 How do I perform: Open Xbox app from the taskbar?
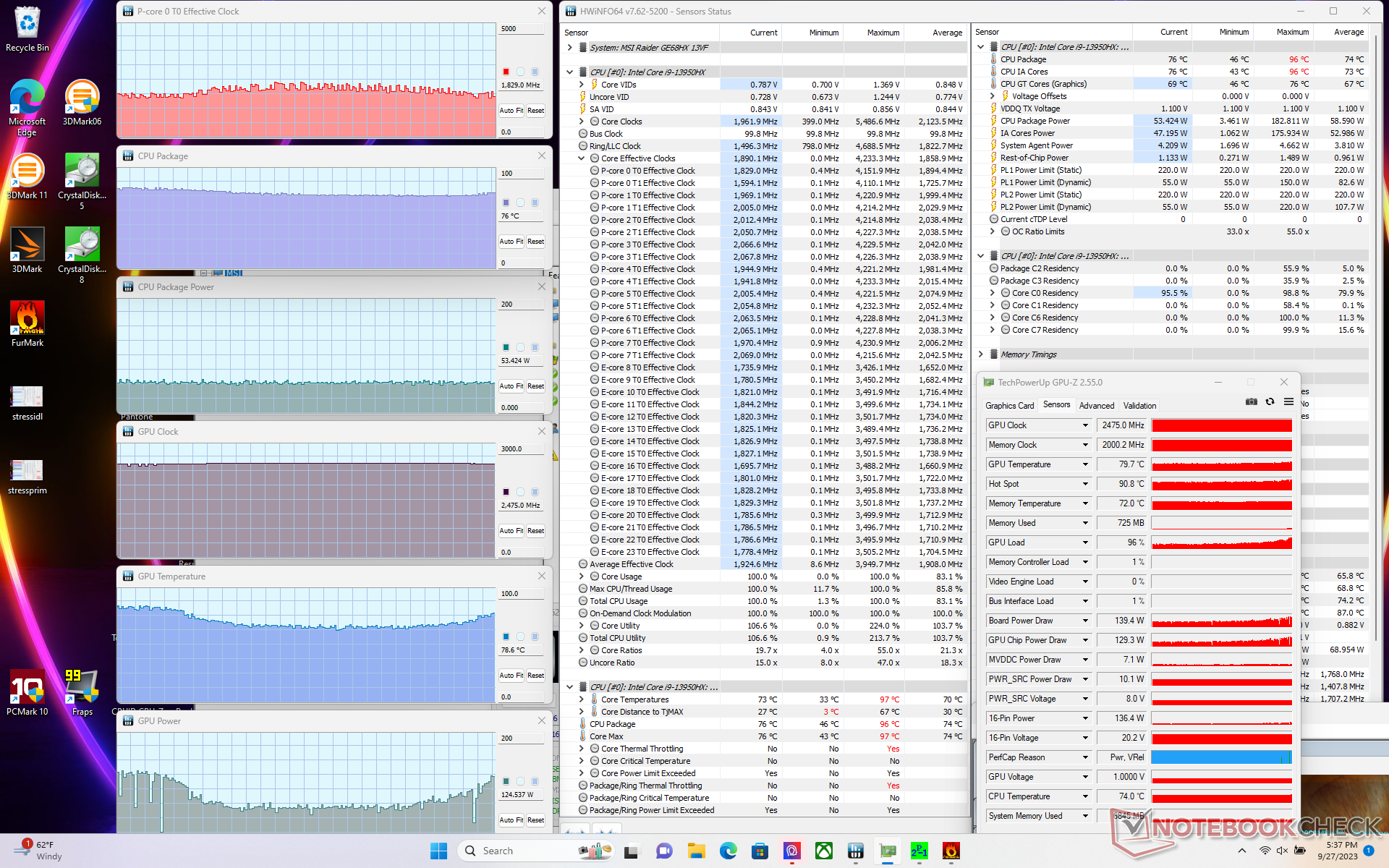(824, 851)
